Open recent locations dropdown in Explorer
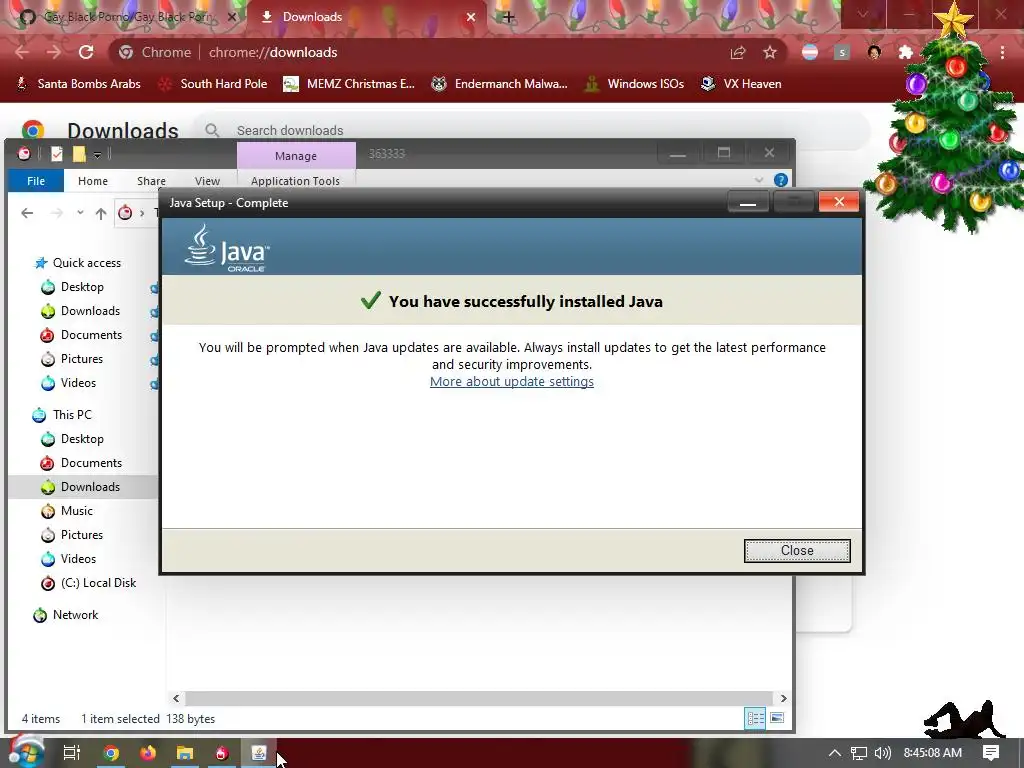Viewport: 1024px width, 768px height. [x=80, y=213]
